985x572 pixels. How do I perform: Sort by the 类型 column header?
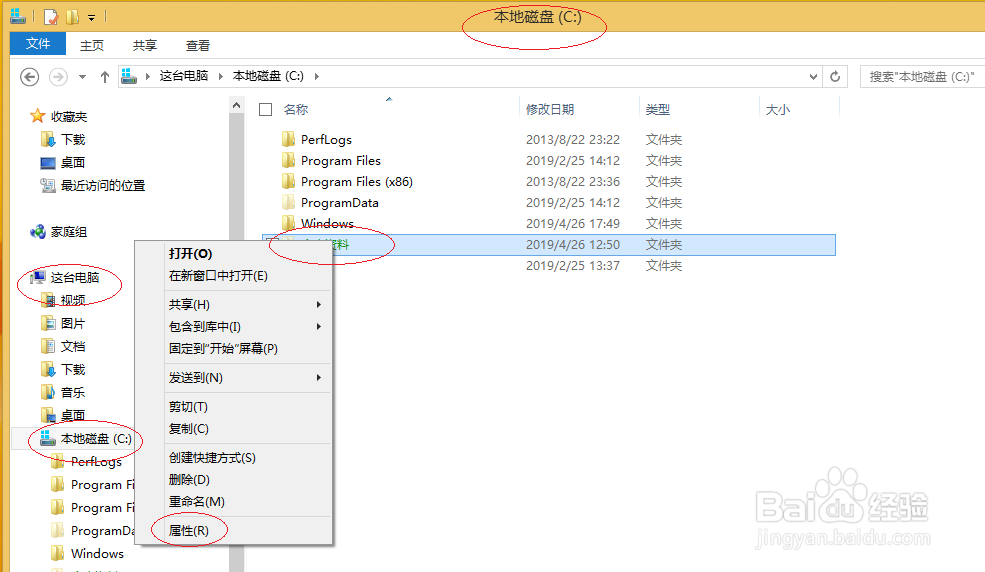point(658,109)
